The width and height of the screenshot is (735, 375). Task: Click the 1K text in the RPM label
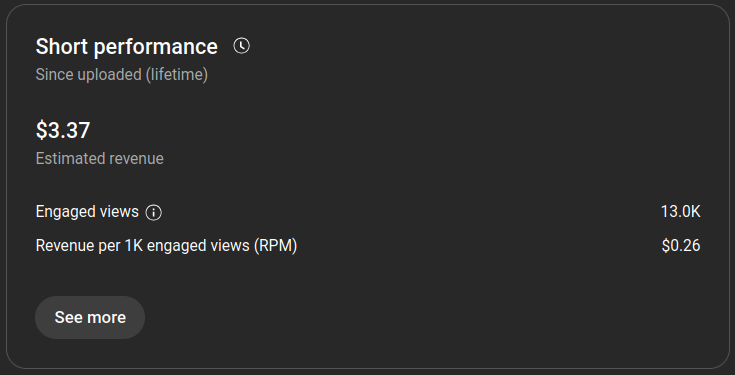[134, 246]
